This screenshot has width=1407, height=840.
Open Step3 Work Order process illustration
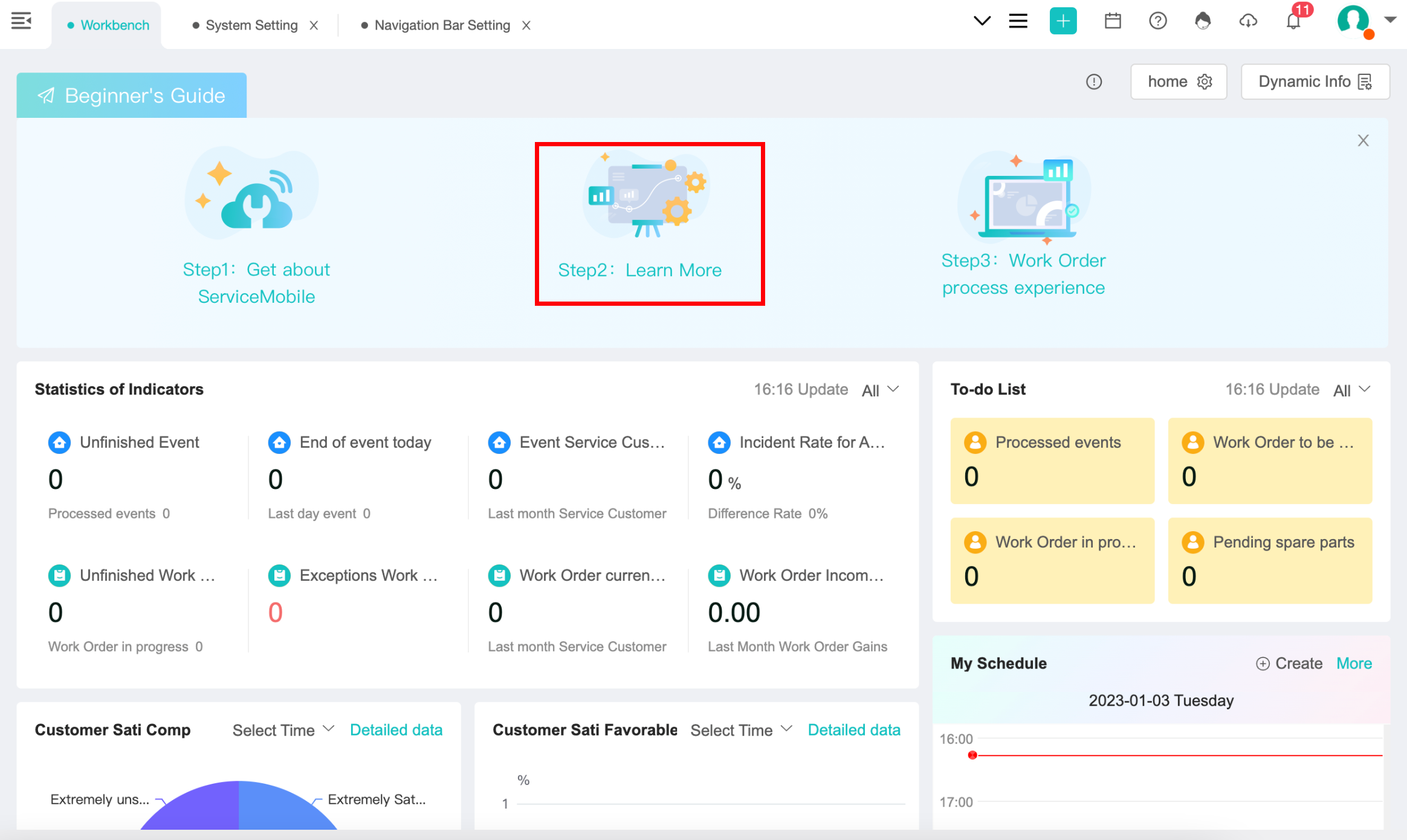tap(1025, 198)
